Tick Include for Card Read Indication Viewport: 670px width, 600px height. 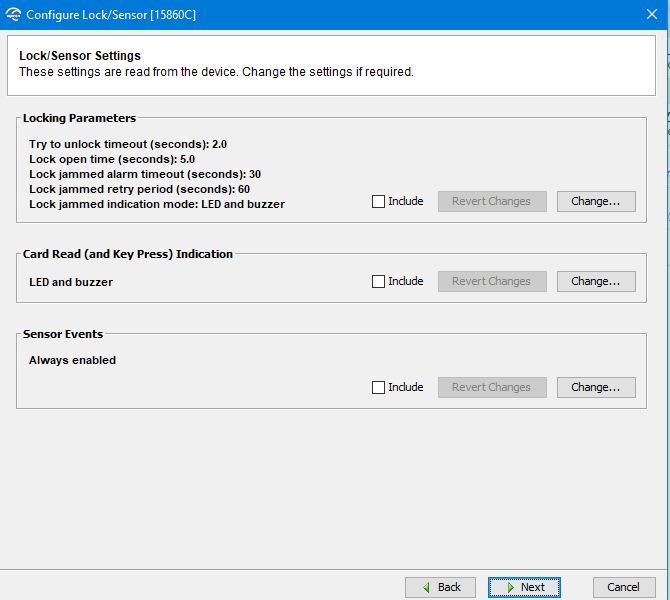click(x=378, y=281)
